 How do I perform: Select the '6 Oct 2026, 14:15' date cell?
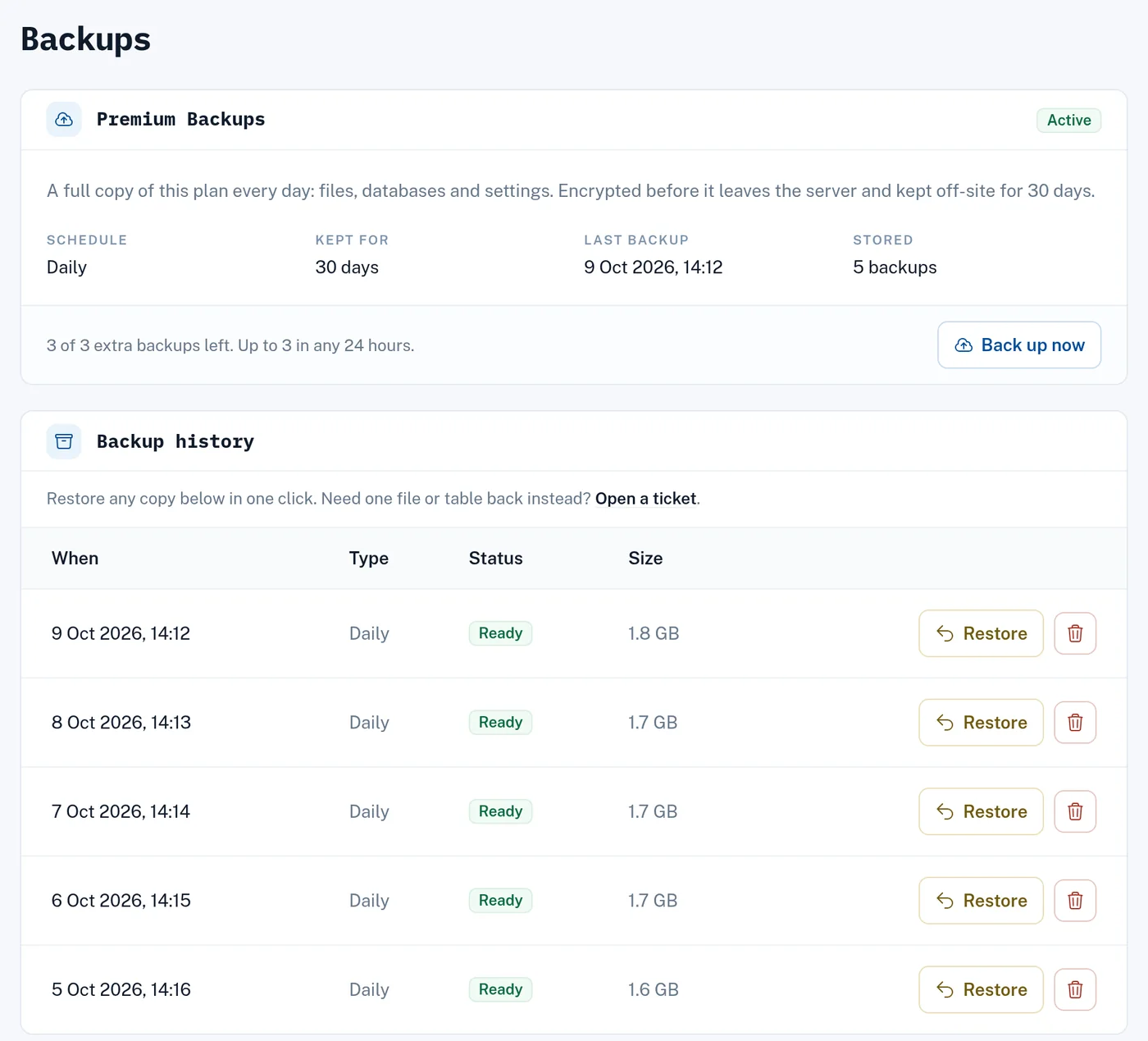(x=121, y=901)
